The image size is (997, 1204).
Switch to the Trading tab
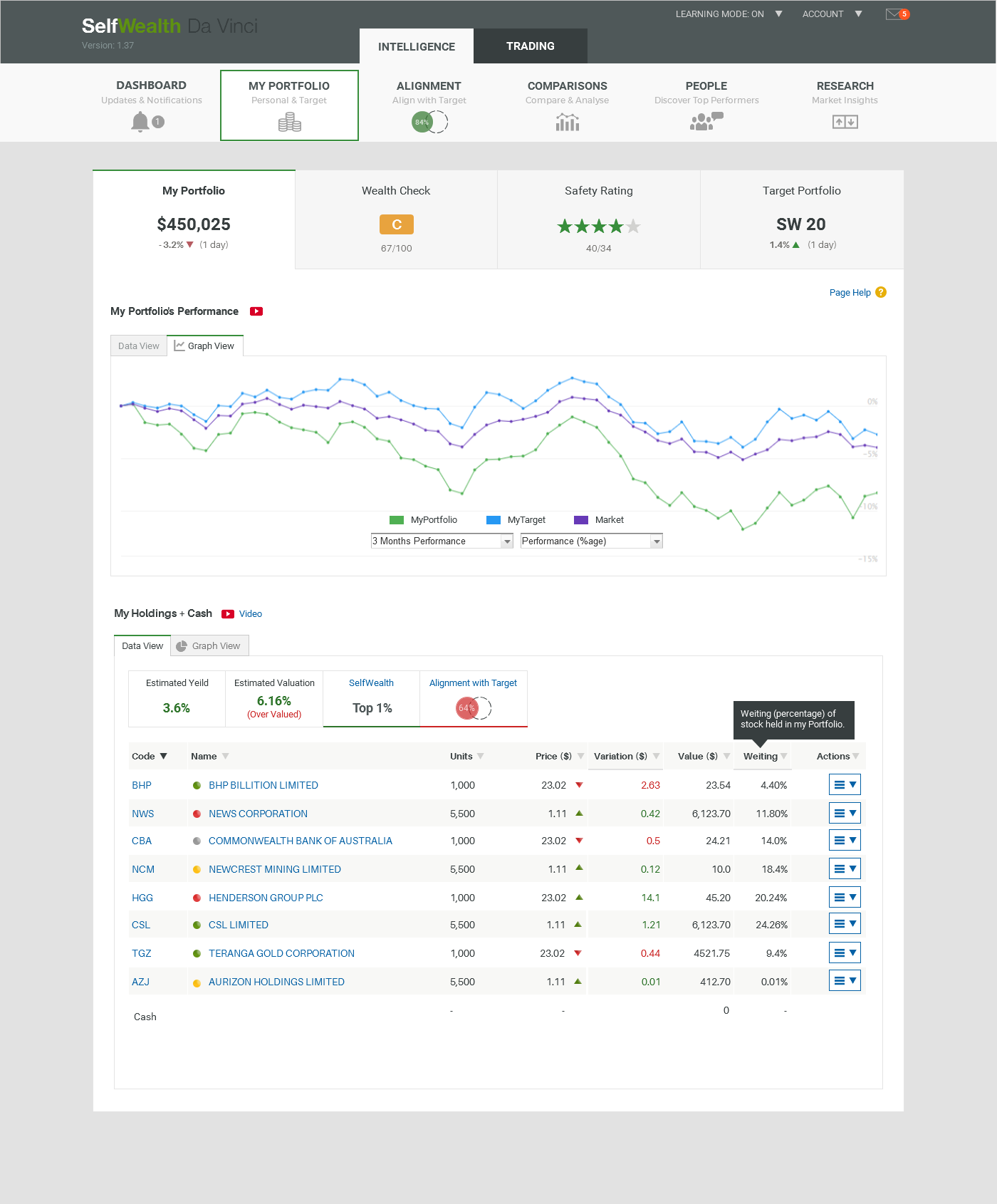point(530,46)
